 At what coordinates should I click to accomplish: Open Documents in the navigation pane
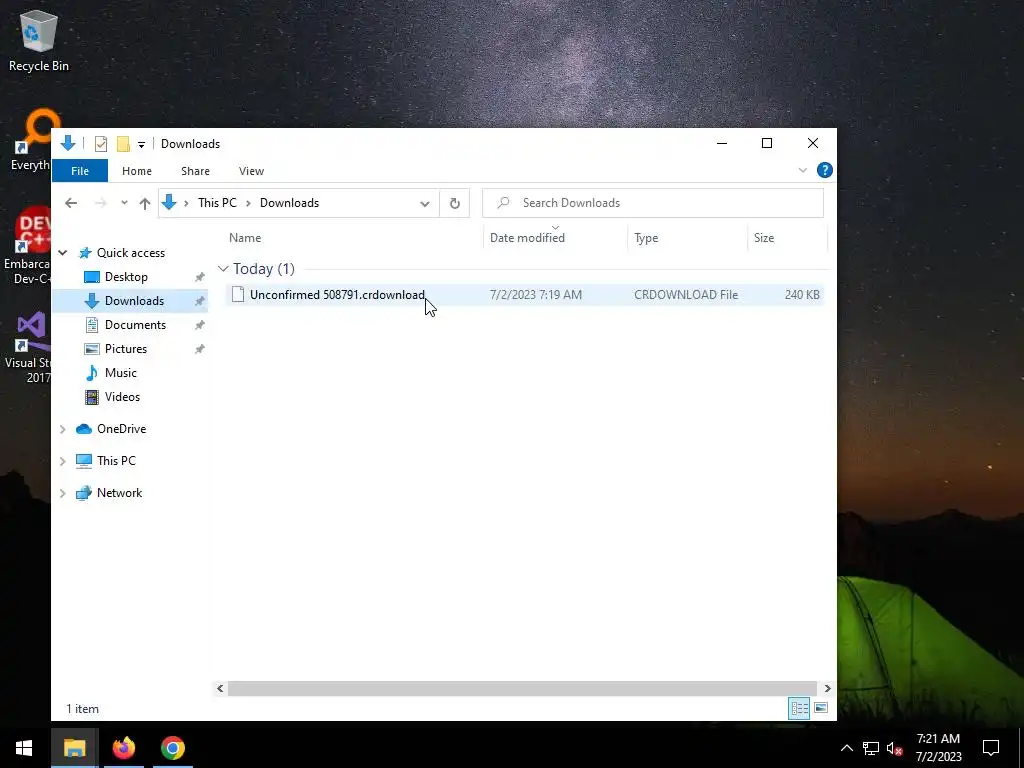click(x=135, y=325)
